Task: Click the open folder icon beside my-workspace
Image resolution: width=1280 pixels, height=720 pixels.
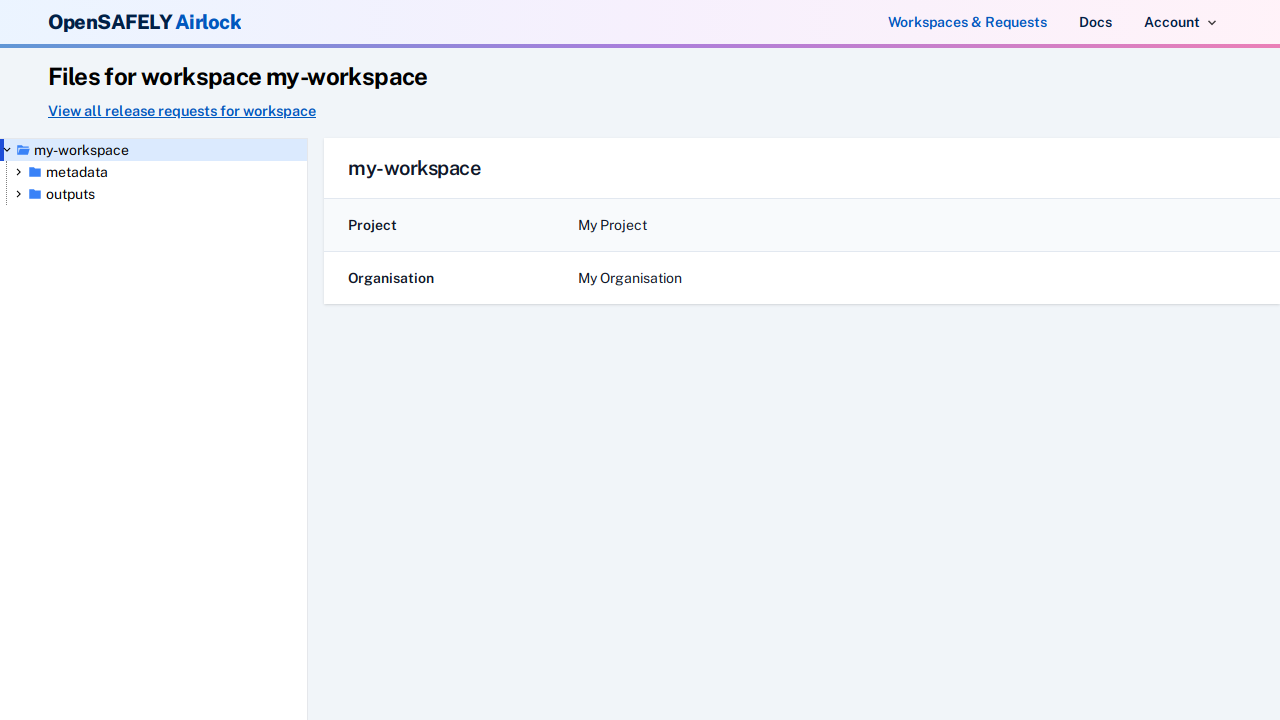Action: (x=22, y=150)
